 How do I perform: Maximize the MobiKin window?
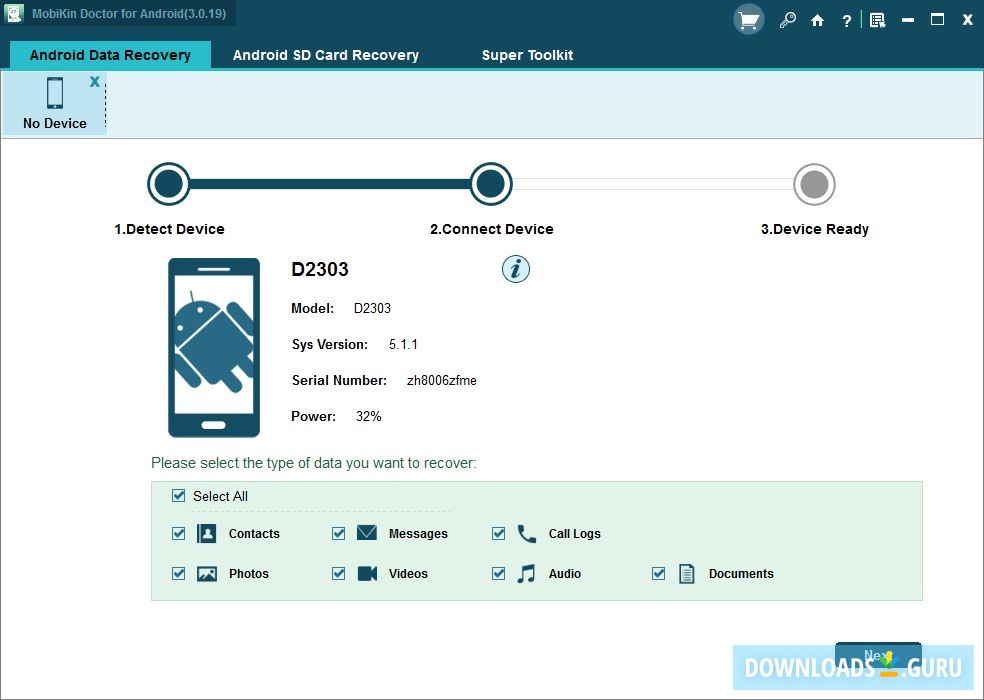click(x=938, y=20)
